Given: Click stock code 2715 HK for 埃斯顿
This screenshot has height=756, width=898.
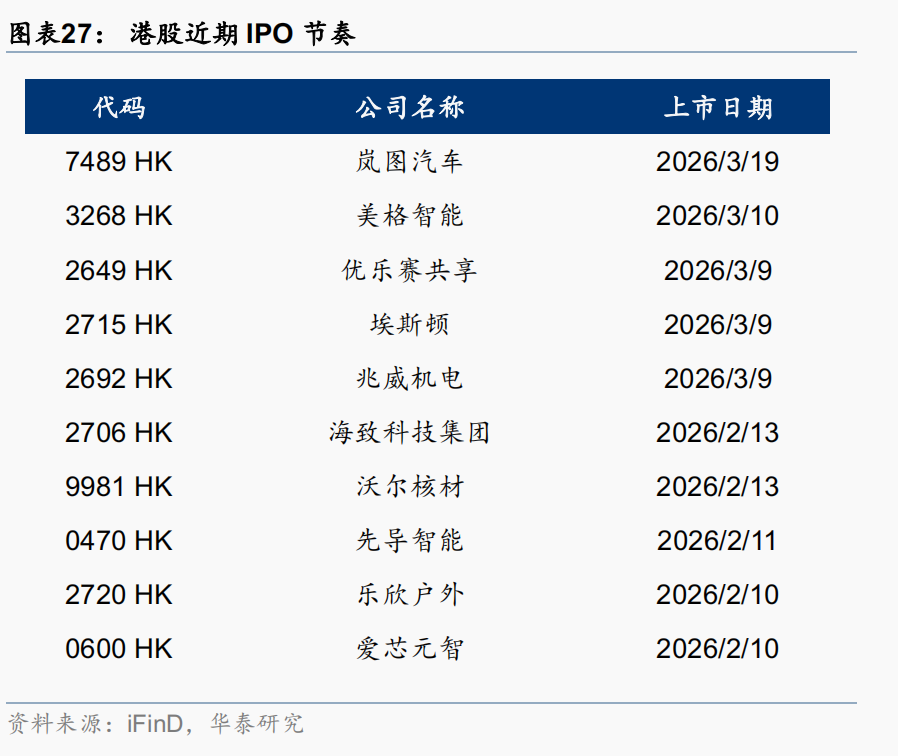Looking at the screenshot, I should click(x=119, y=324).
